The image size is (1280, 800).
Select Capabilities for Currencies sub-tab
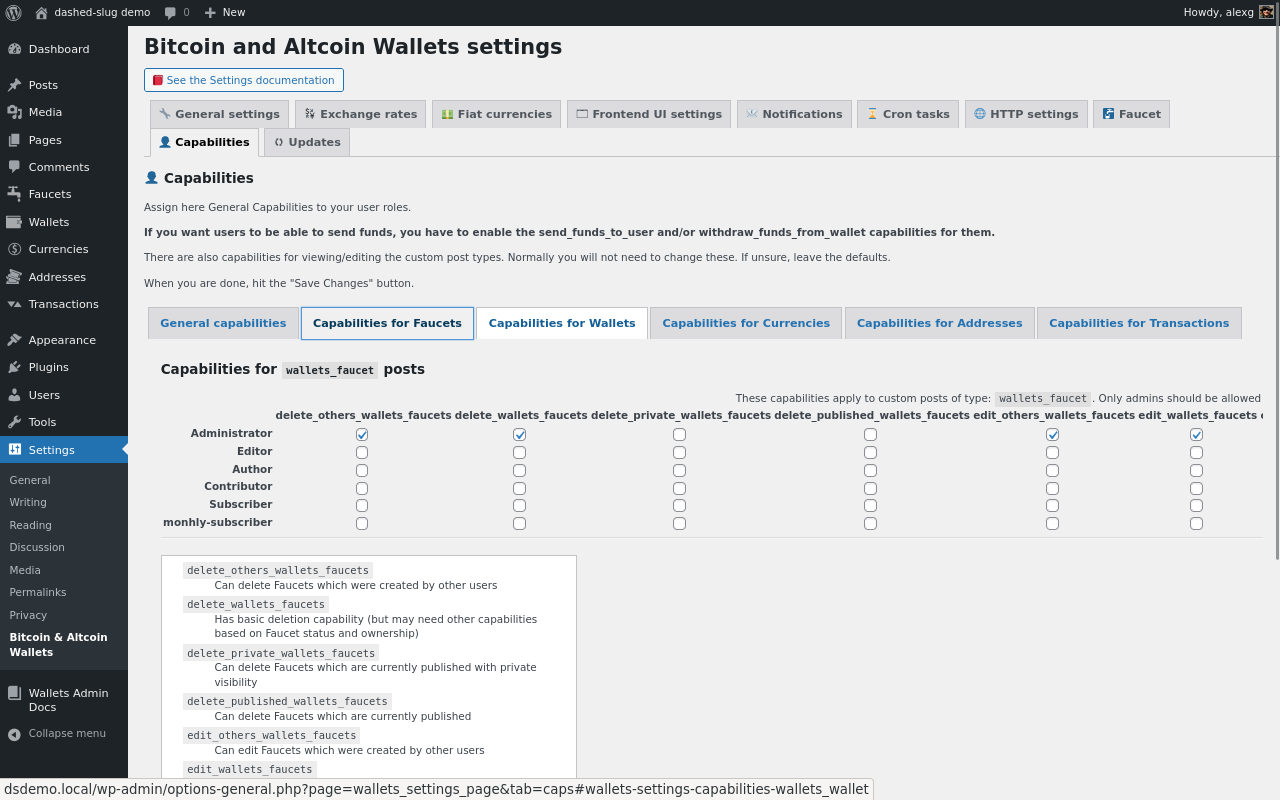point(746,323)
